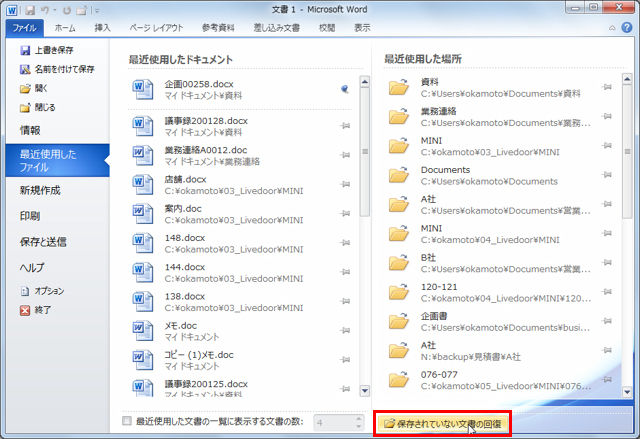Open recent document 案内.doc
640x439 pixels.
tap(241, 214)
